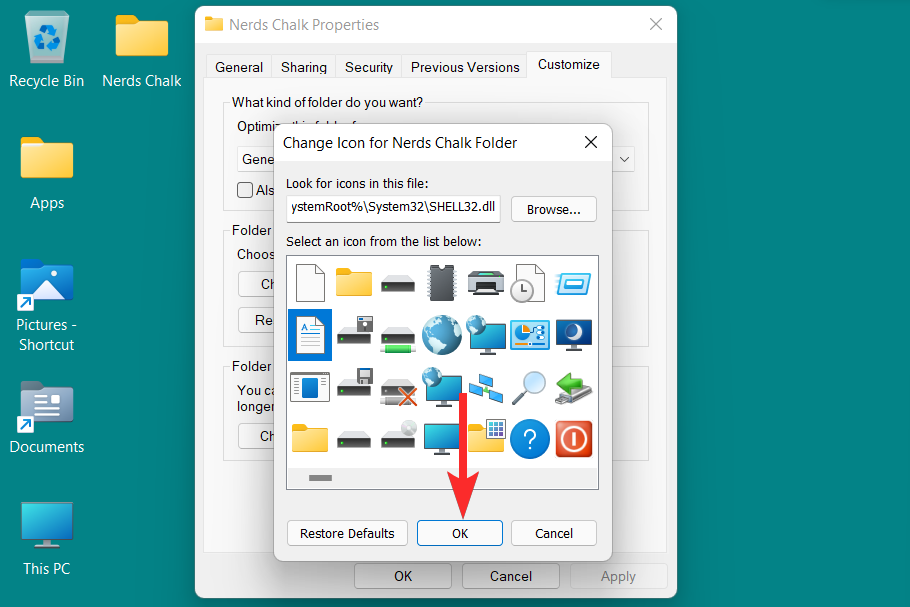Click Restore Defaults in Change Icon dialog
This screenshot has height=607, width=910.
347,533
